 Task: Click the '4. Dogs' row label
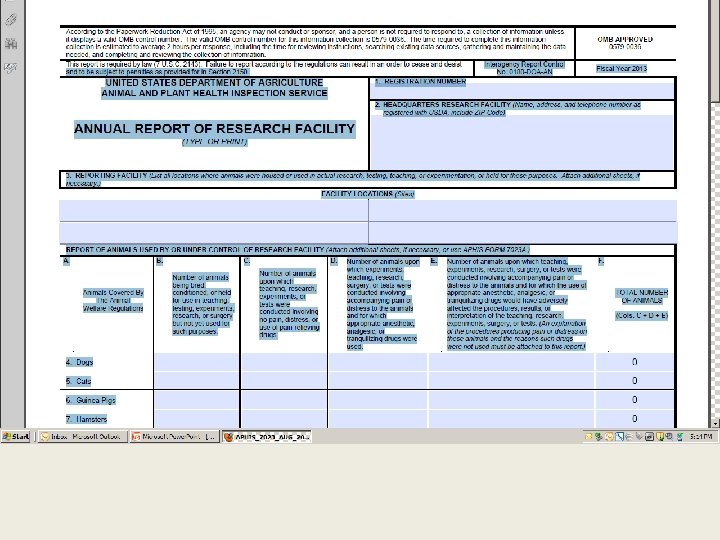coord(79,362)
